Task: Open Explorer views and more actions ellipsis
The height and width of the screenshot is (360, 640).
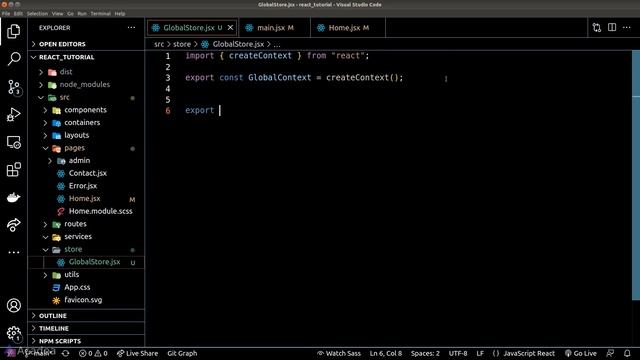Action: (131, 28)
